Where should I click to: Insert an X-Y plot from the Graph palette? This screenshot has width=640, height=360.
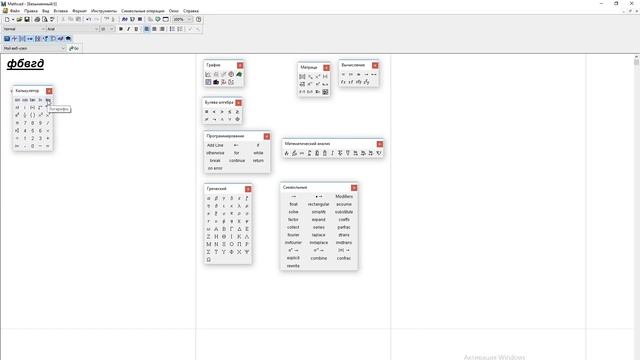[208, 74]
